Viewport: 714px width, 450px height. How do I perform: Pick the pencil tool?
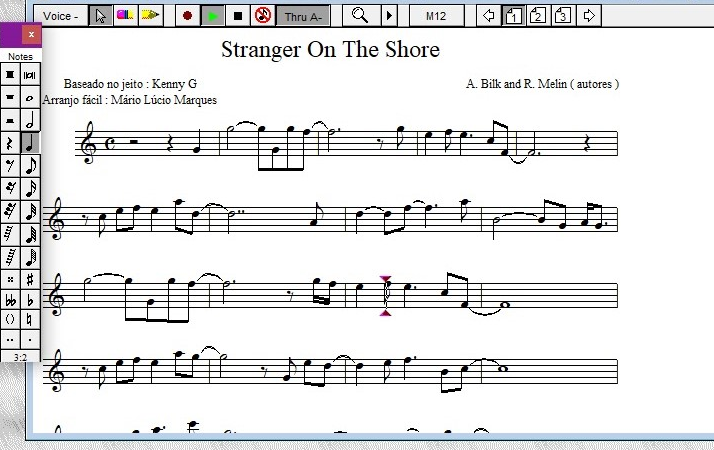150,15
